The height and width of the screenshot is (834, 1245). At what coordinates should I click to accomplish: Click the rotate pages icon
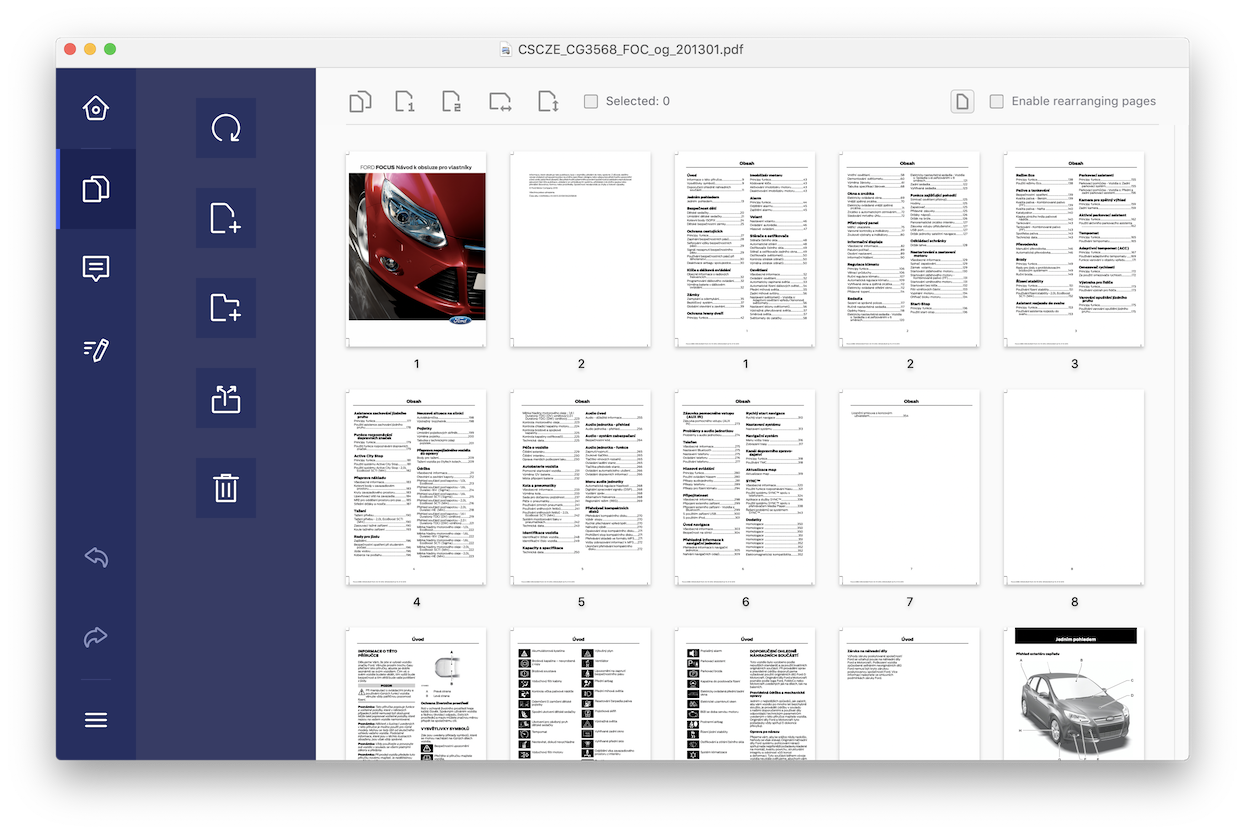coord(226,128)
